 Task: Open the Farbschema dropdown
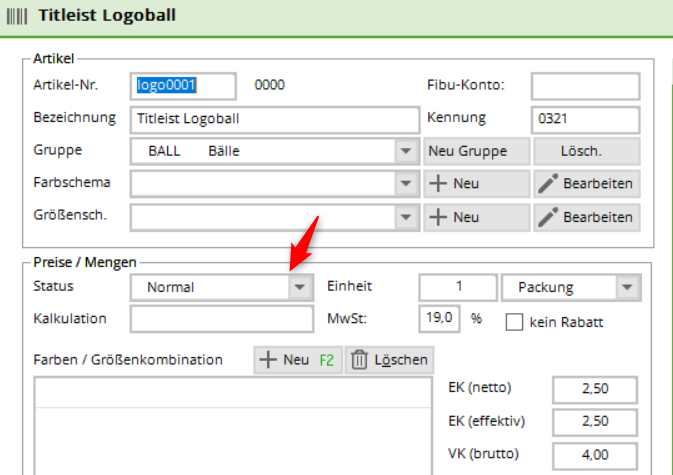[x=275, y=184]
